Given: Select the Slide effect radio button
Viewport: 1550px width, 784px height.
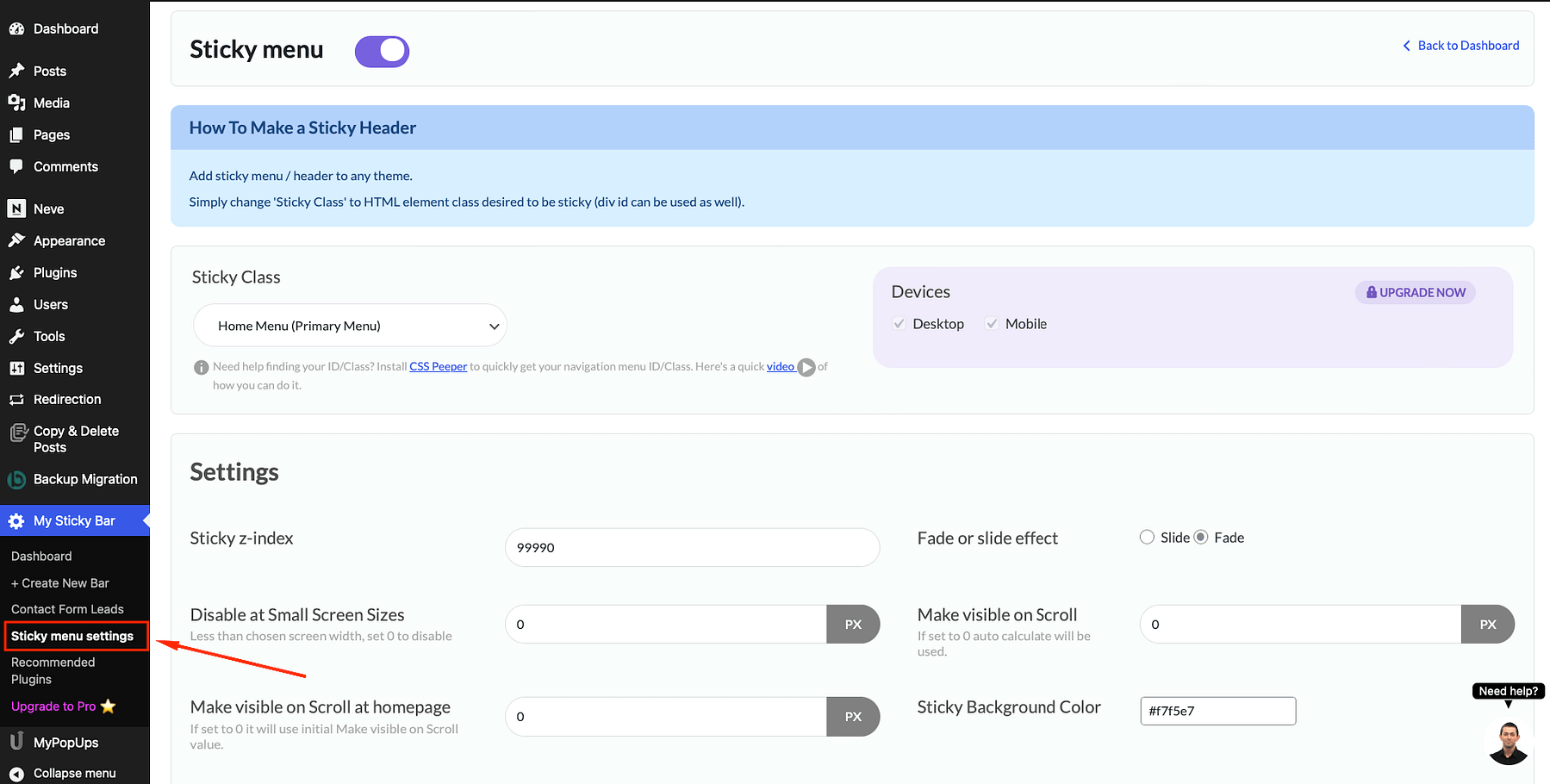Looking at the screenshot, I should (x=1147, y=537).
